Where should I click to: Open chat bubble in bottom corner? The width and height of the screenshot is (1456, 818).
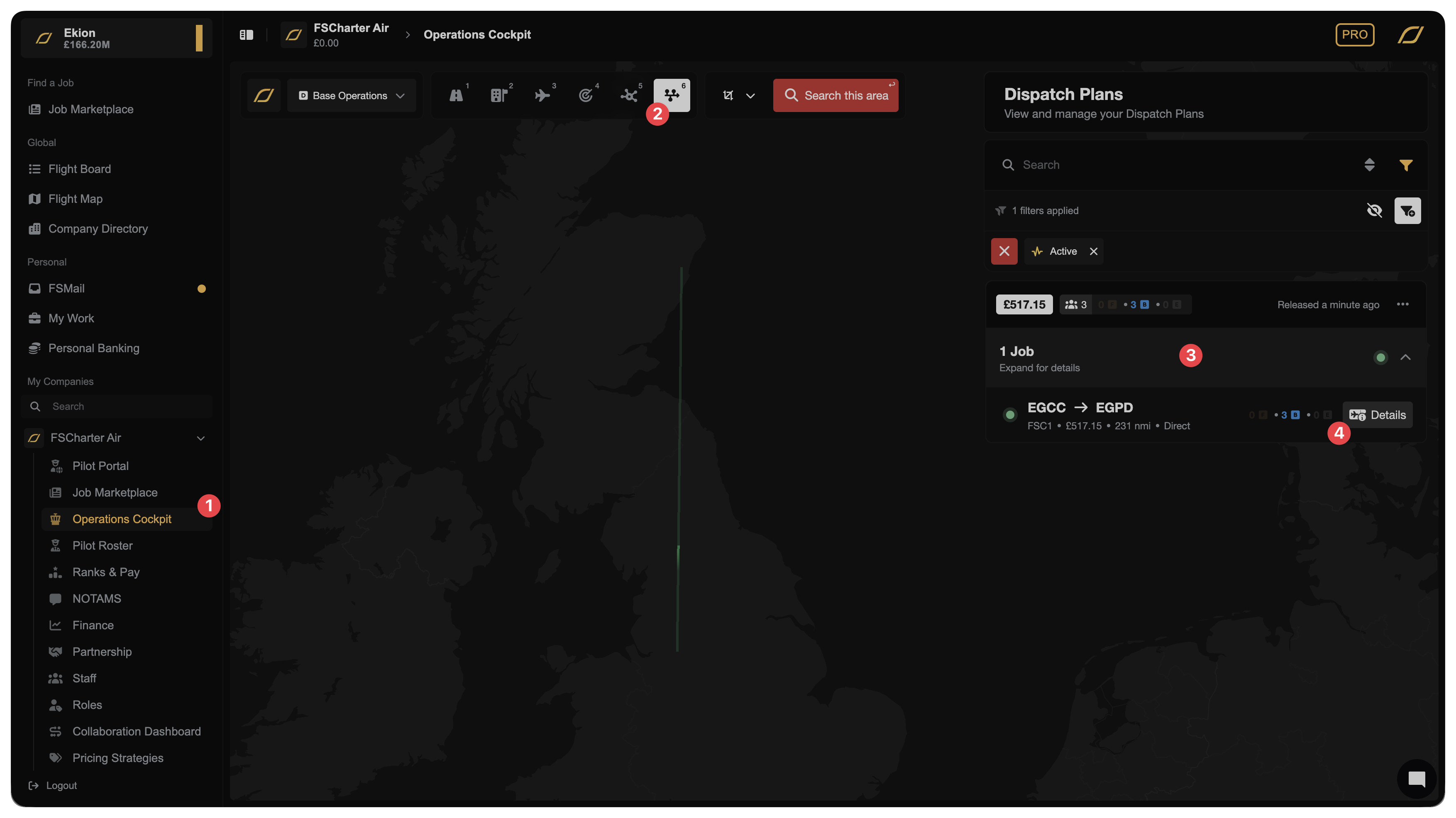tap(1417, 779)
